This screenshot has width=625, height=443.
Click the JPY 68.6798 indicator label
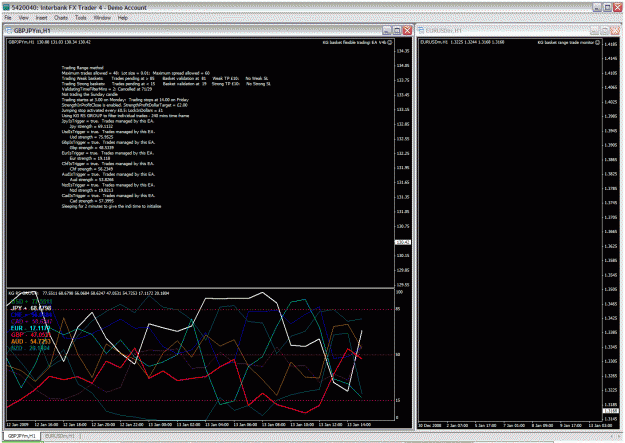[31, 308]
